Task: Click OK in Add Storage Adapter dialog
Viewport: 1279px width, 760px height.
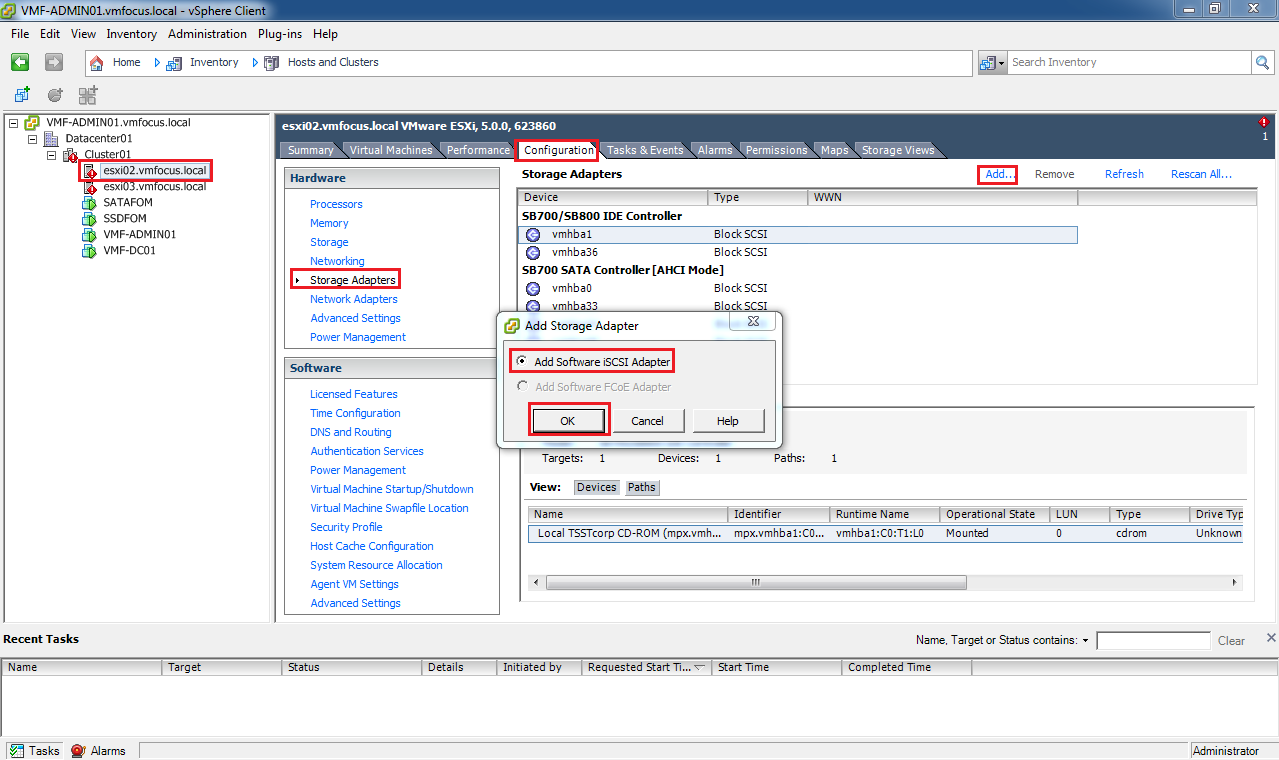Action: (x=567, y=421)
